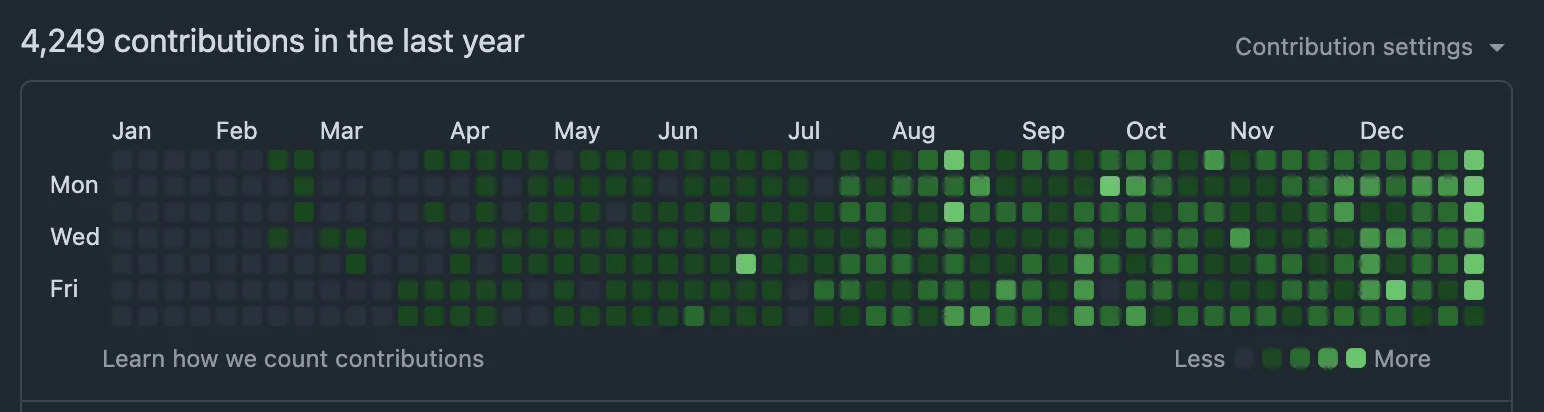Click the darkest green legend swatch
This screenshot has width=1544, height=412.
pos(1272,359)
